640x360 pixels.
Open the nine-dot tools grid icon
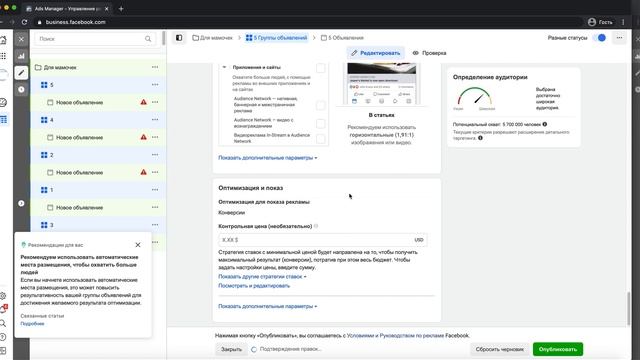pos(3,56)
